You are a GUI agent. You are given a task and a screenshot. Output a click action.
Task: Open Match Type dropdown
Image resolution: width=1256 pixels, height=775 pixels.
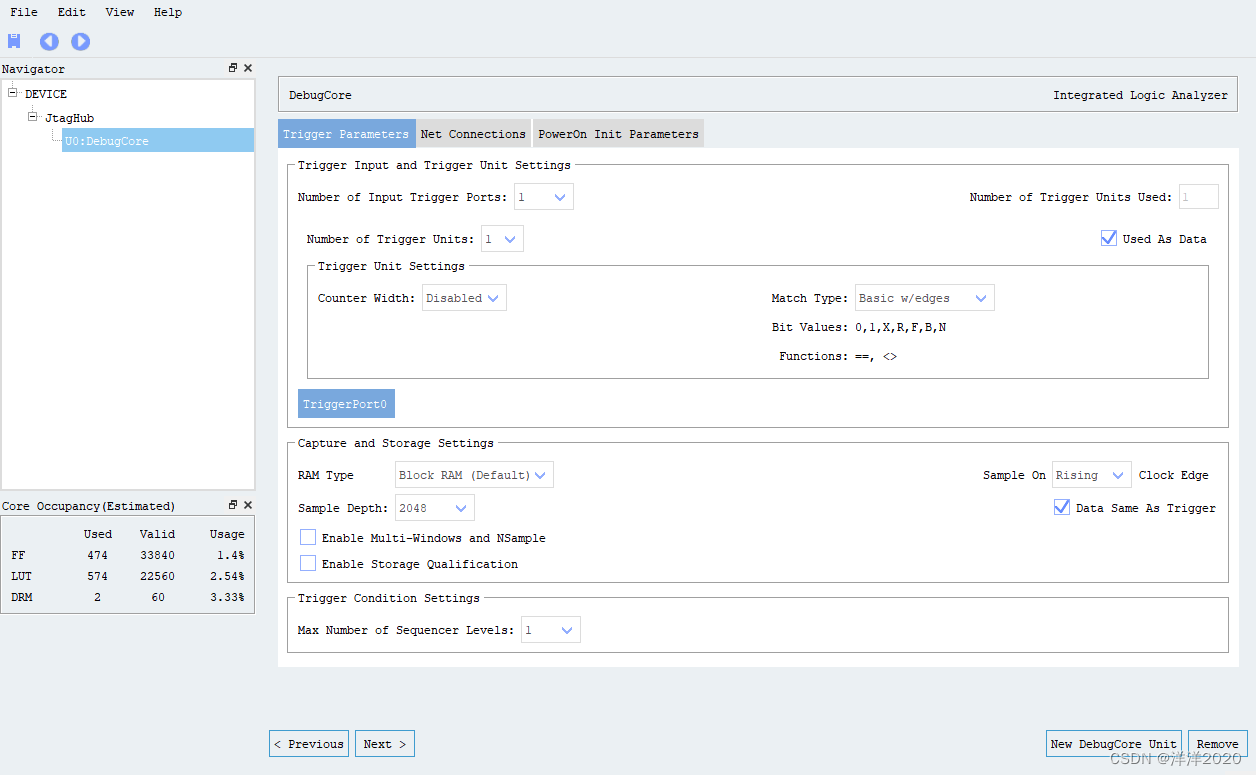pyautogui.click(x=925, y=298)
